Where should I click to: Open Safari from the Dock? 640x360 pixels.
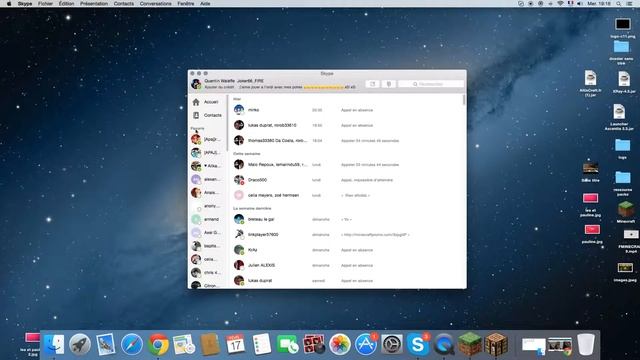[x=131, y=344]
